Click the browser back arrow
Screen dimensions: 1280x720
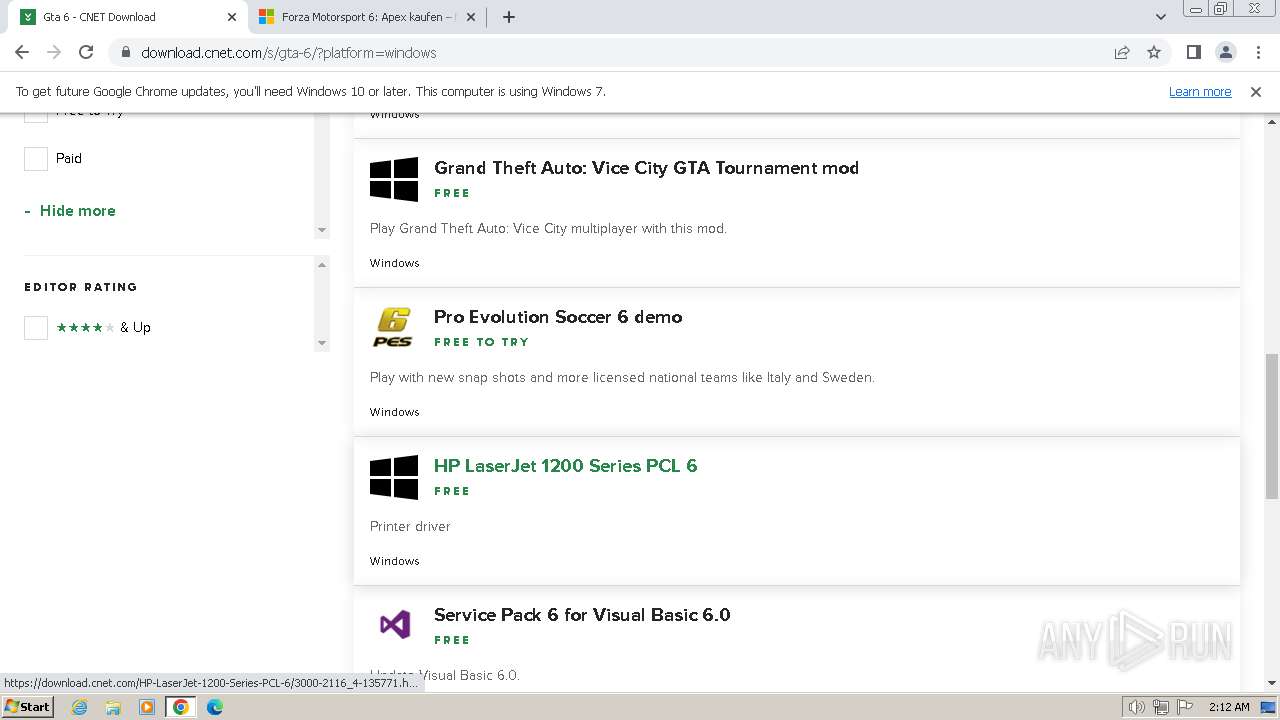tap(22, 52)
